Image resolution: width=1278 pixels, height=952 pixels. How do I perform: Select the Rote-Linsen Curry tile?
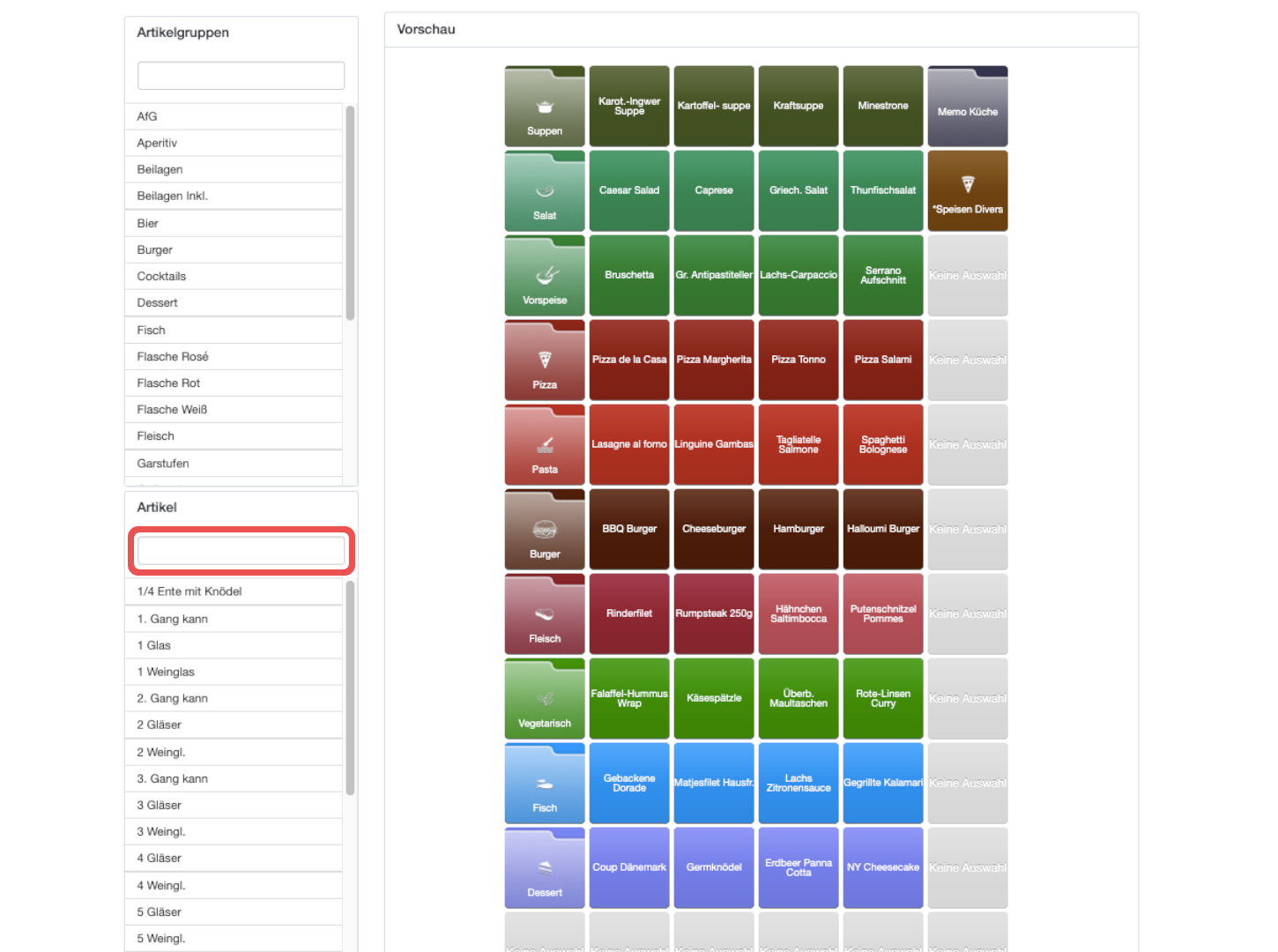point(883,698)
